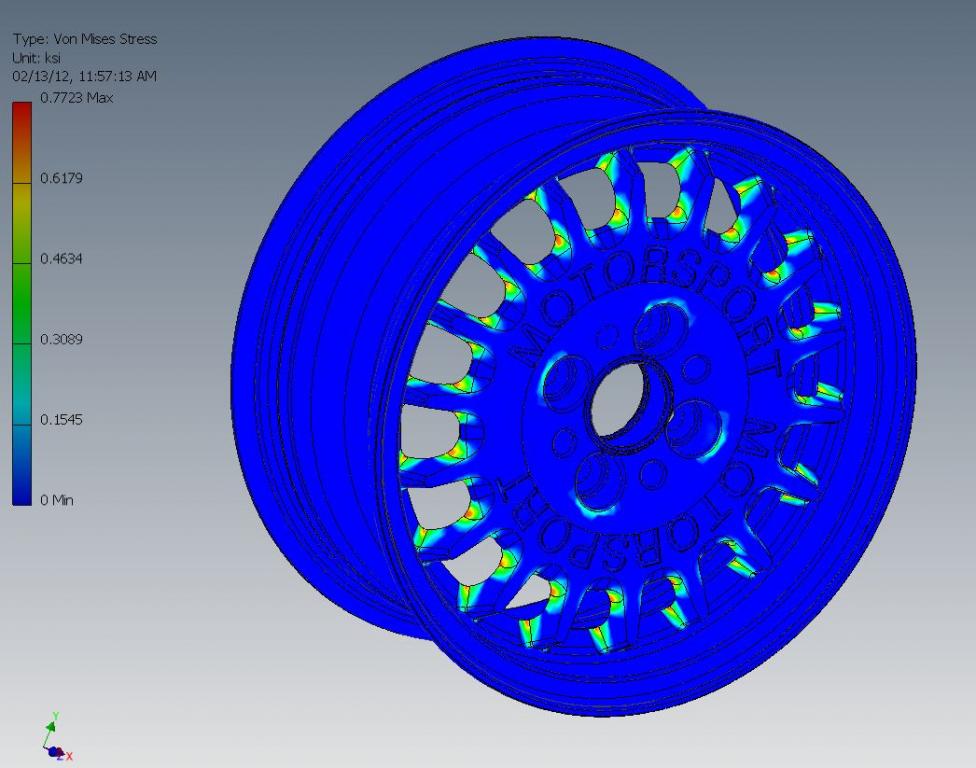This screenshot has height=768, width=976.
Task: Click the "0.7723 Max" legend value
Action: coord(77,98)
